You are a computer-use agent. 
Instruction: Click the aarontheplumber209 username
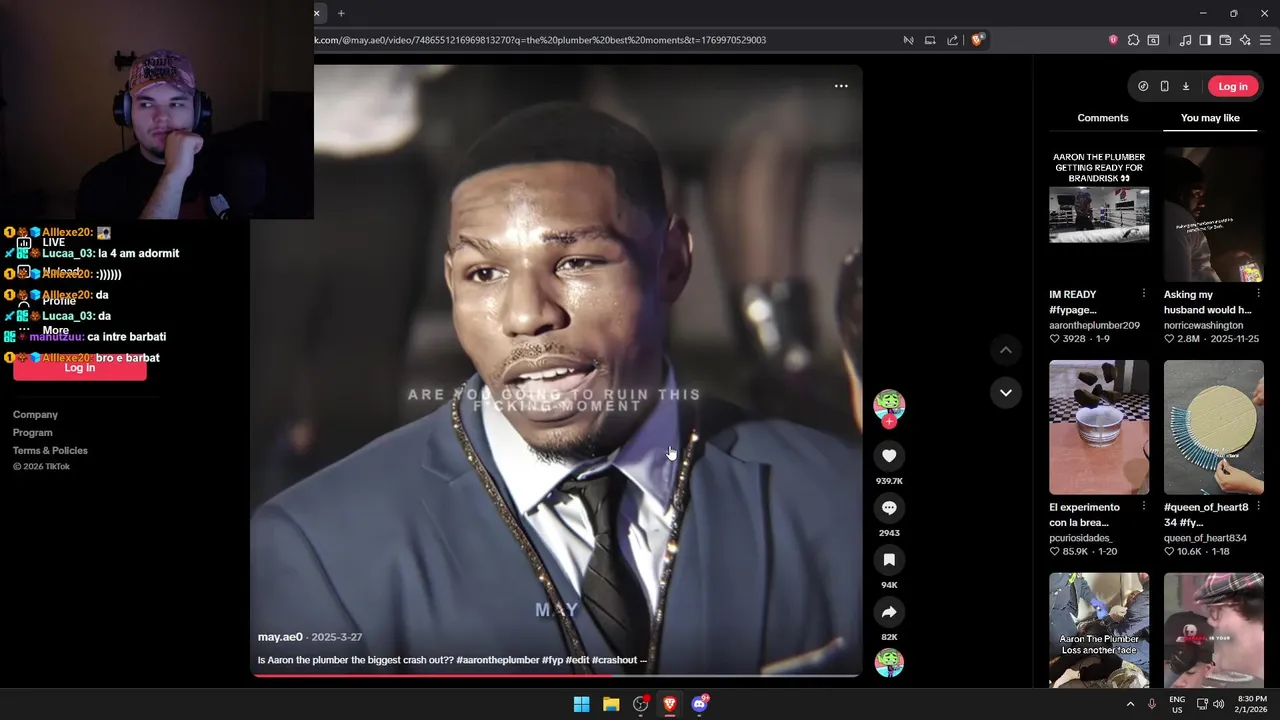[x=1094, y=325]
